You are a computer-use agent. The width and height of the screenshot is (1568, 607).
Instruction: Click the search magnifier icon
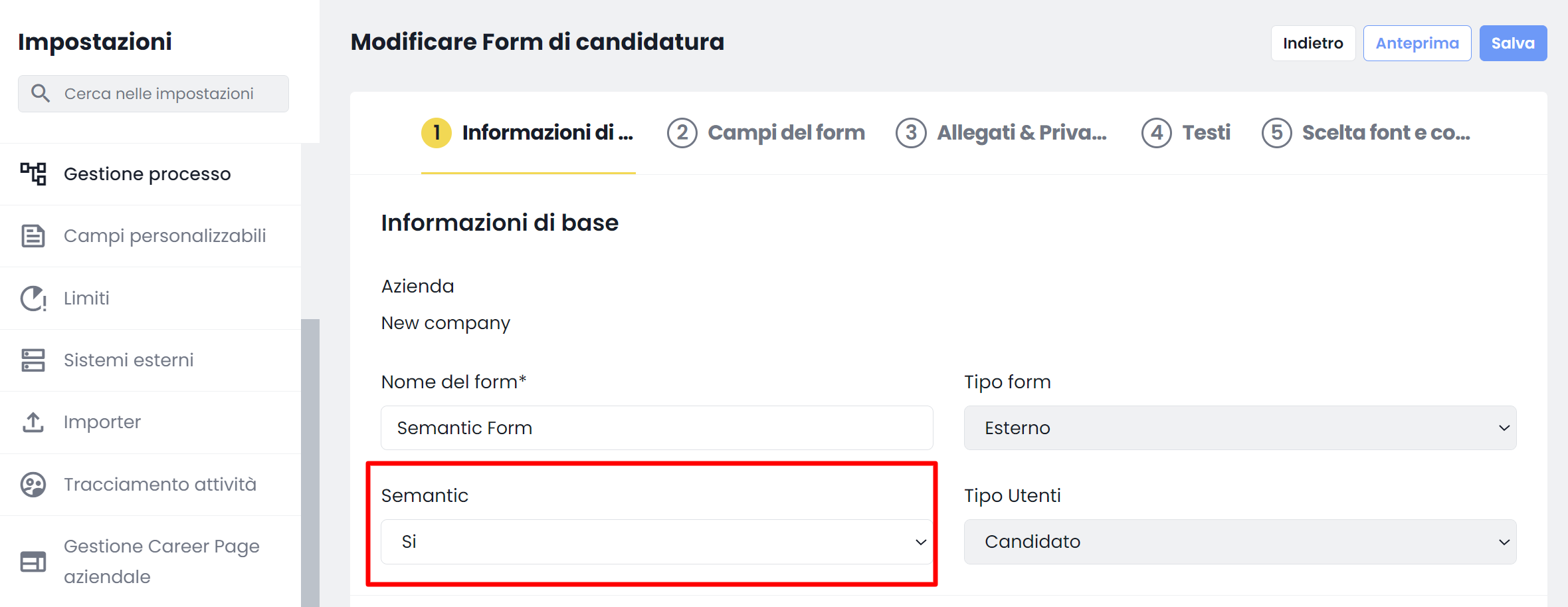tap(41, 94)
